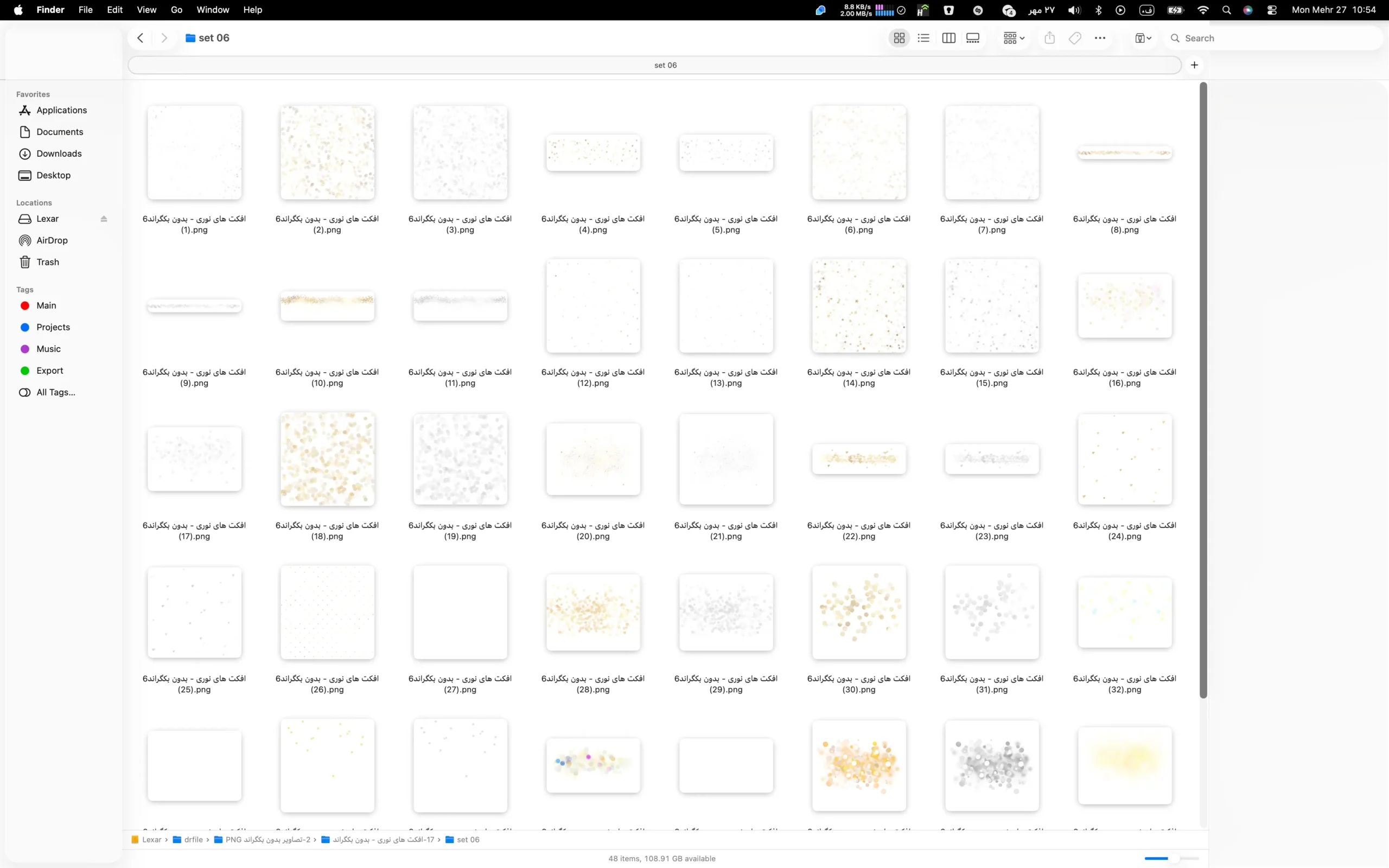Switch to gallery view
1389x868 pixels.
coord(973,38)
